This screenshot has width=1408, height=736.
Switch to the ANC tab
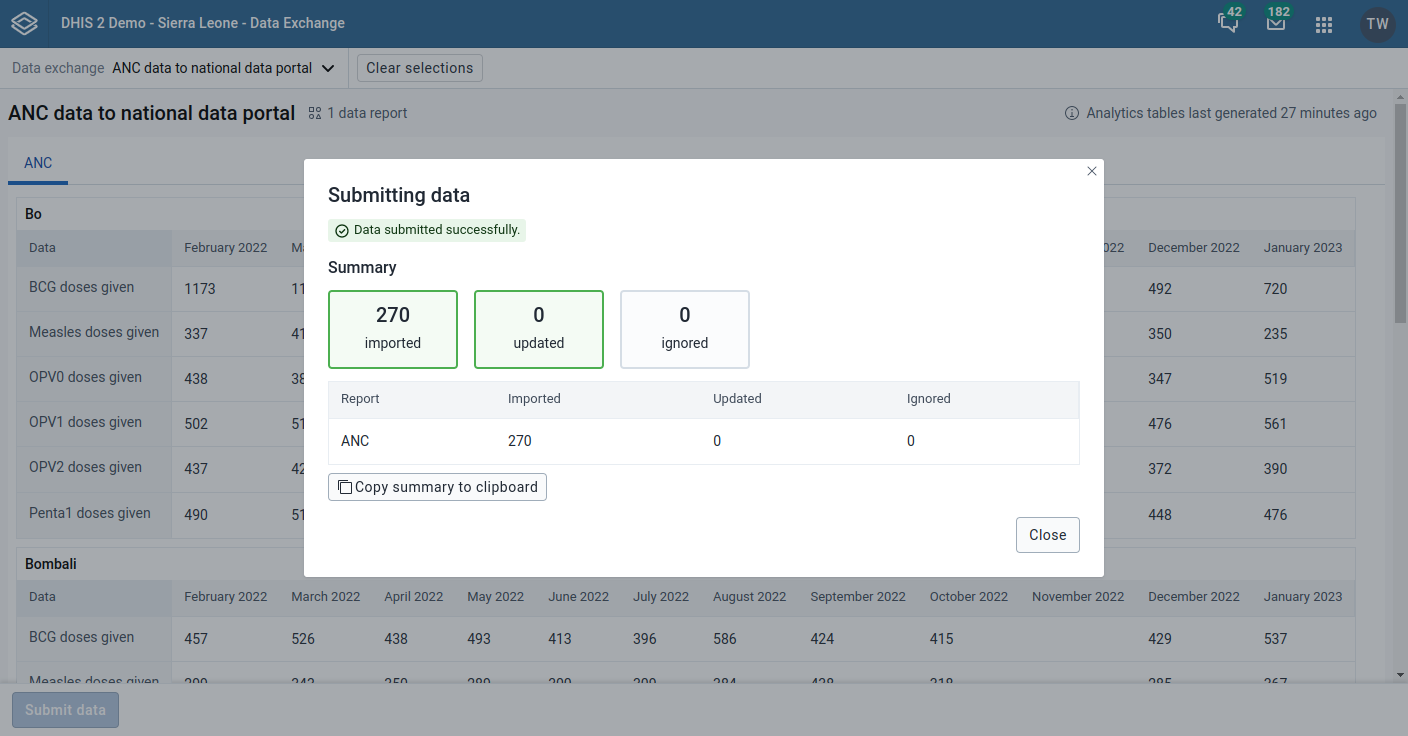38,163
